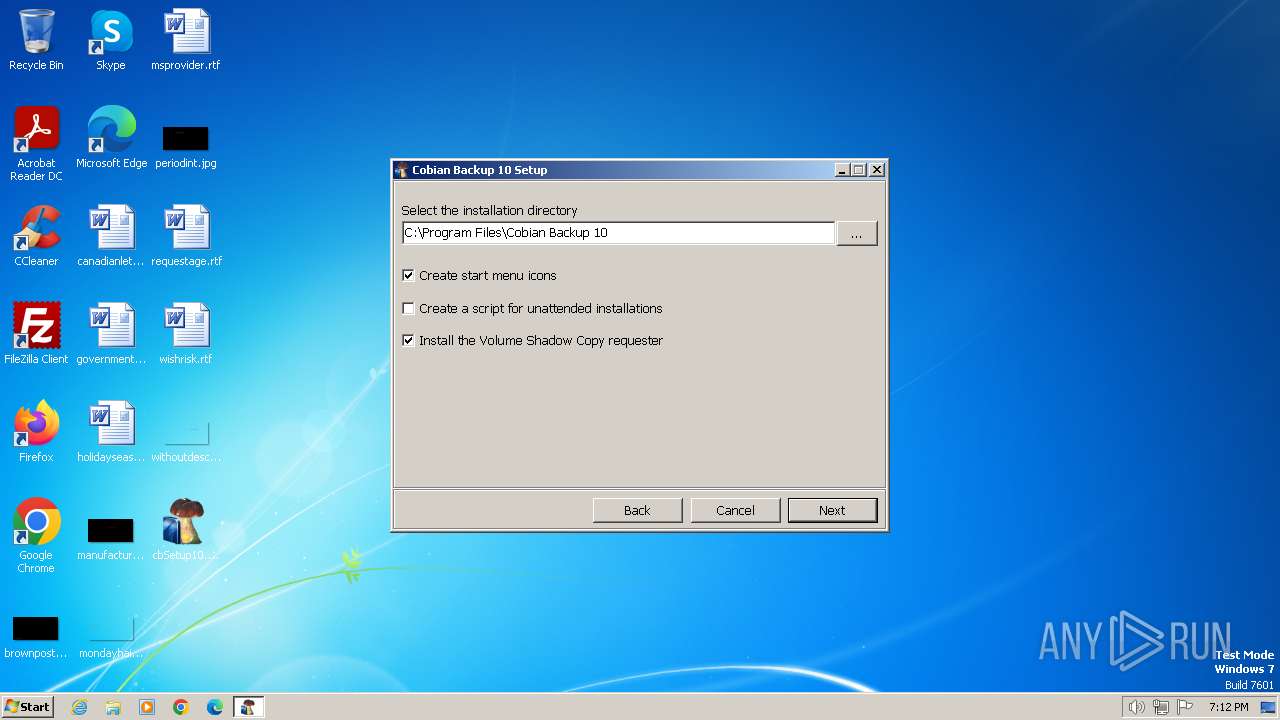
Task: Click the installation directory path field
Action: pyautogui.click(x=618, y=233)
